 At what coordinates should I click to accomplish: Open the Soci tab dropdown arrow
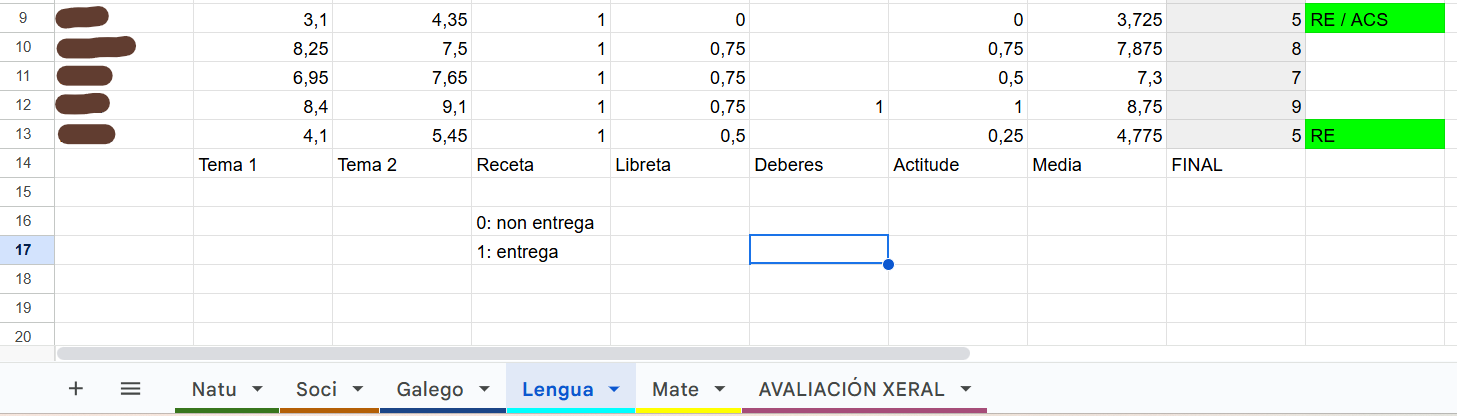click(x=357, y=389)
